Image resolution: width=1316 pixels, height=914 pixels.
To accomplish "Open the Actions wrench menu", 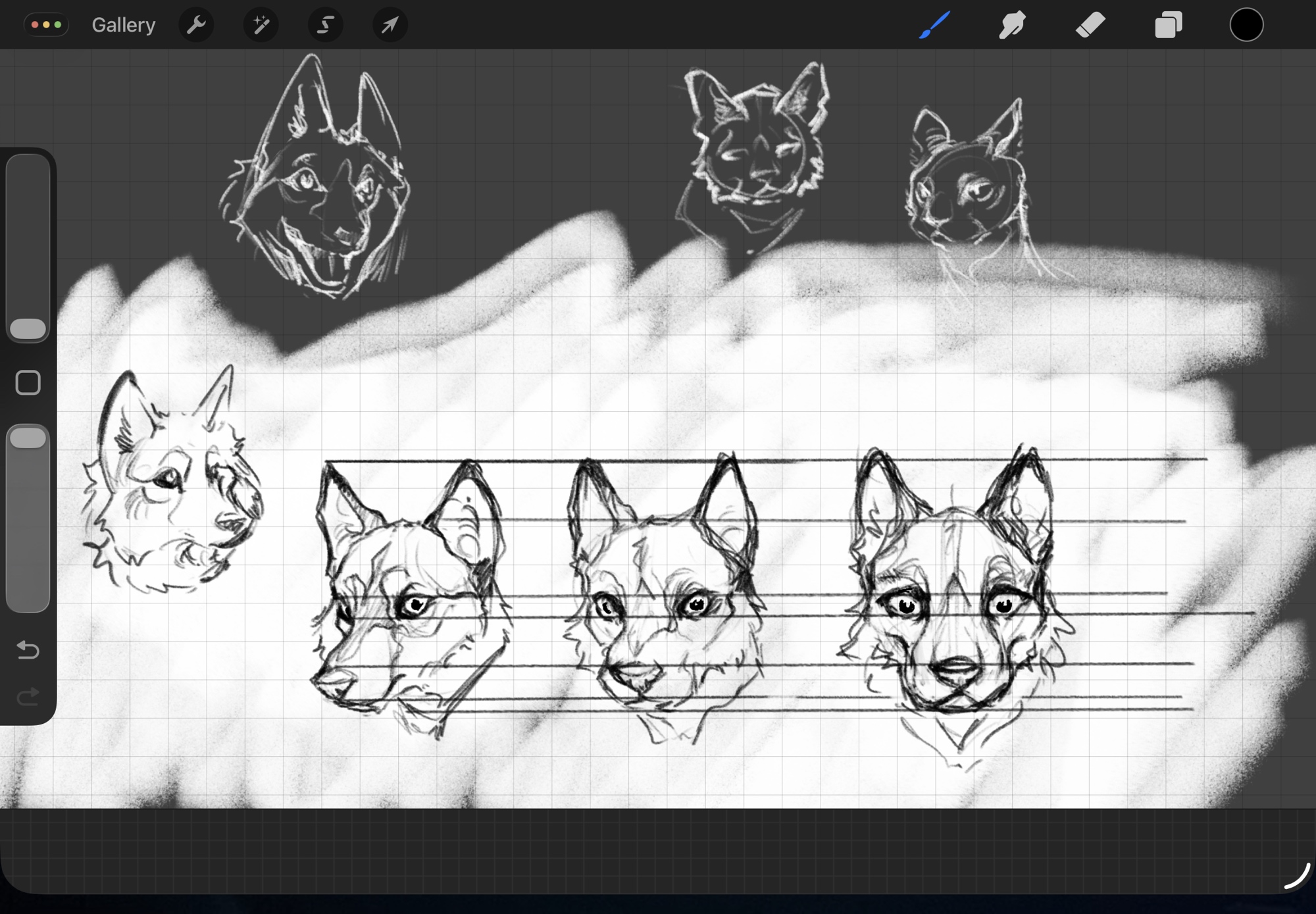I will [196, 25].
